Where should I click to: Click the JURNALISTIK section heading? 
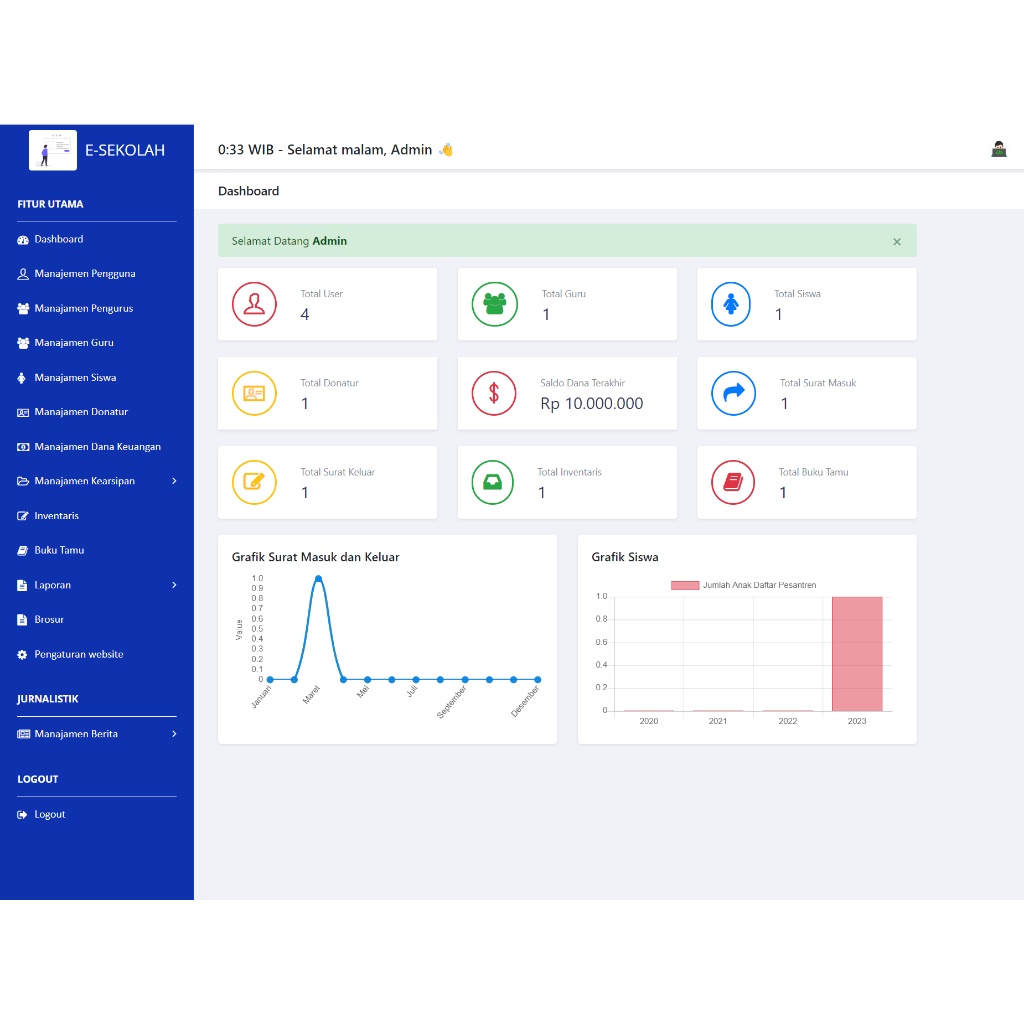click(48, 699)
